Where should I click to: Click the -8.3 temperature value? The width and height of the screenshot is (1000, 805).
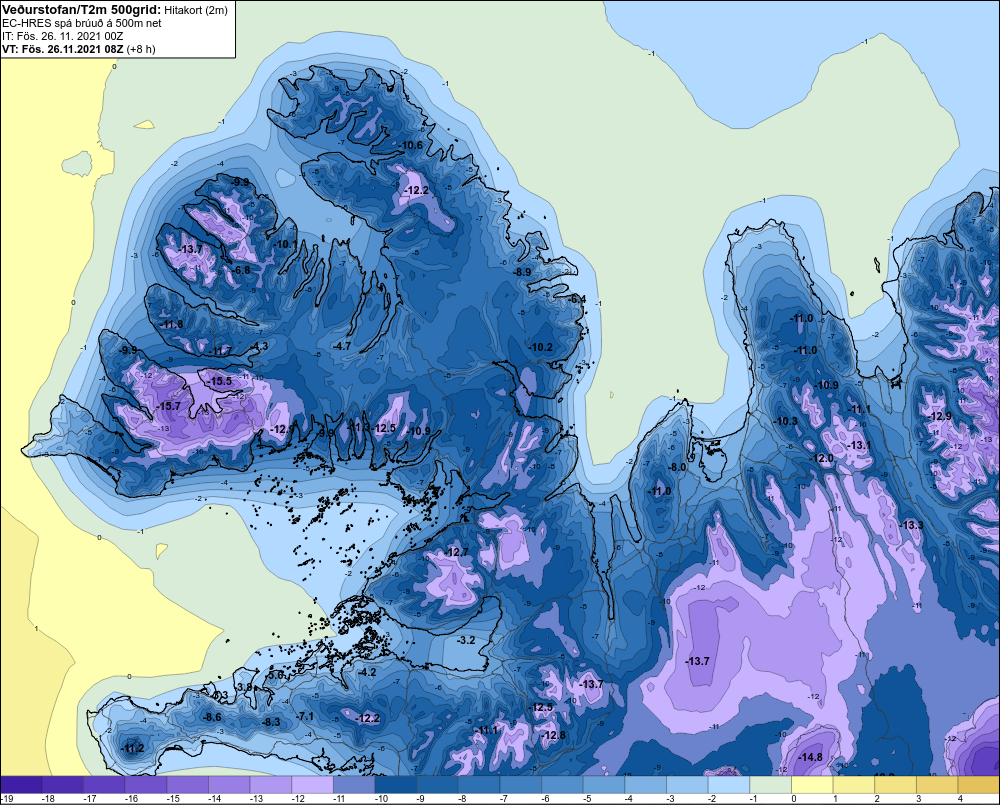270,722
